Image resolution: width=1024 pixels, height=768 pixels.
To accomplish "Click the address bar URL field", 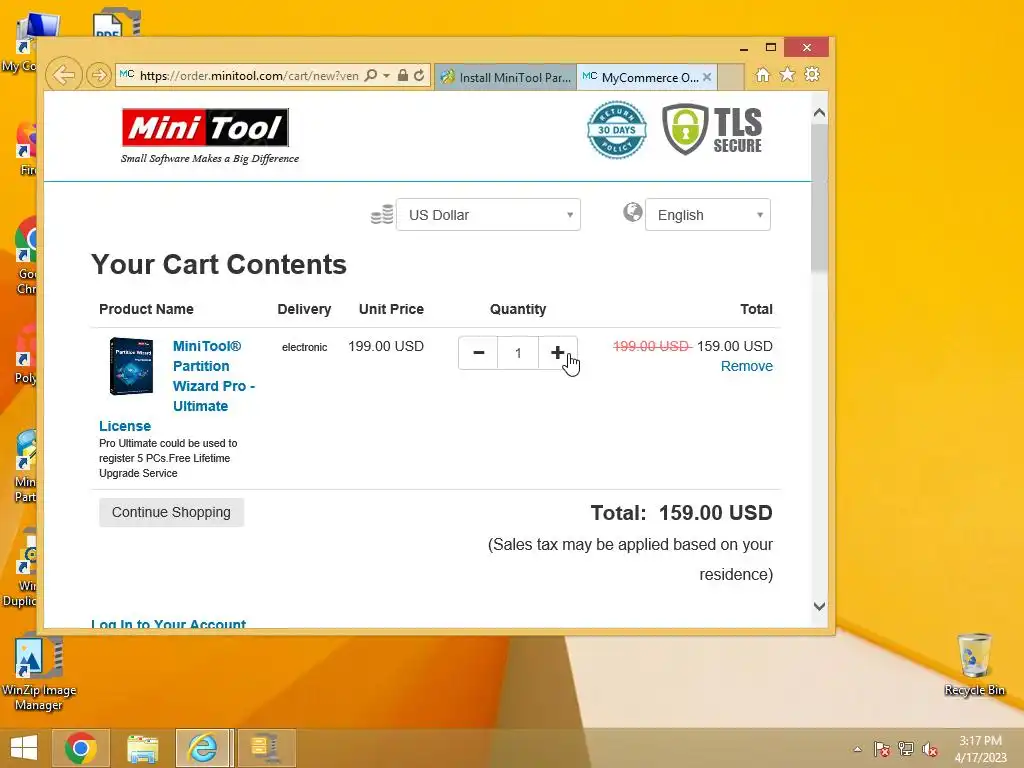I will (249, 76).
